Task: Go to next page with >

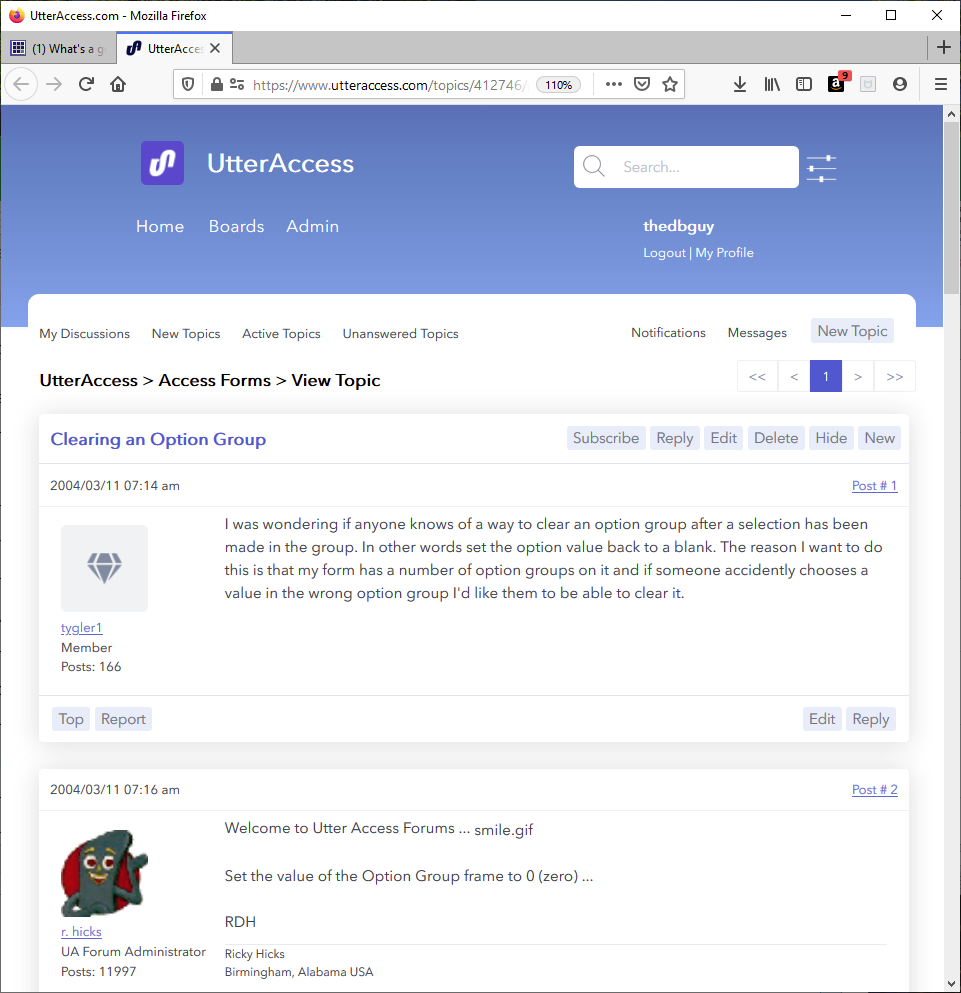Action: pos(858,376)
